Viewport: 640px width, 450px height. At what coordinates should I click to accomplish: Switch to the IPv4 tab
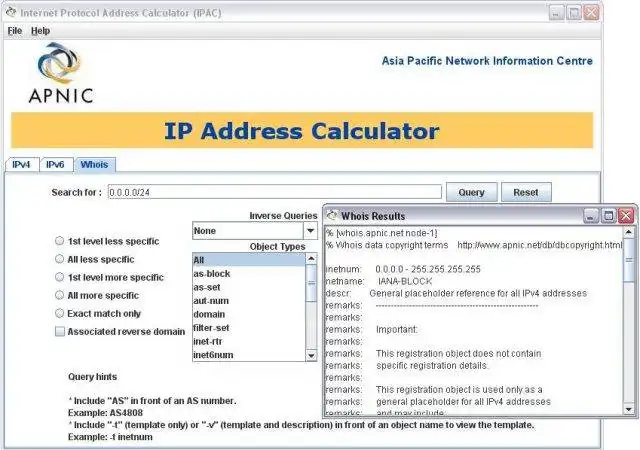[21, 165]
